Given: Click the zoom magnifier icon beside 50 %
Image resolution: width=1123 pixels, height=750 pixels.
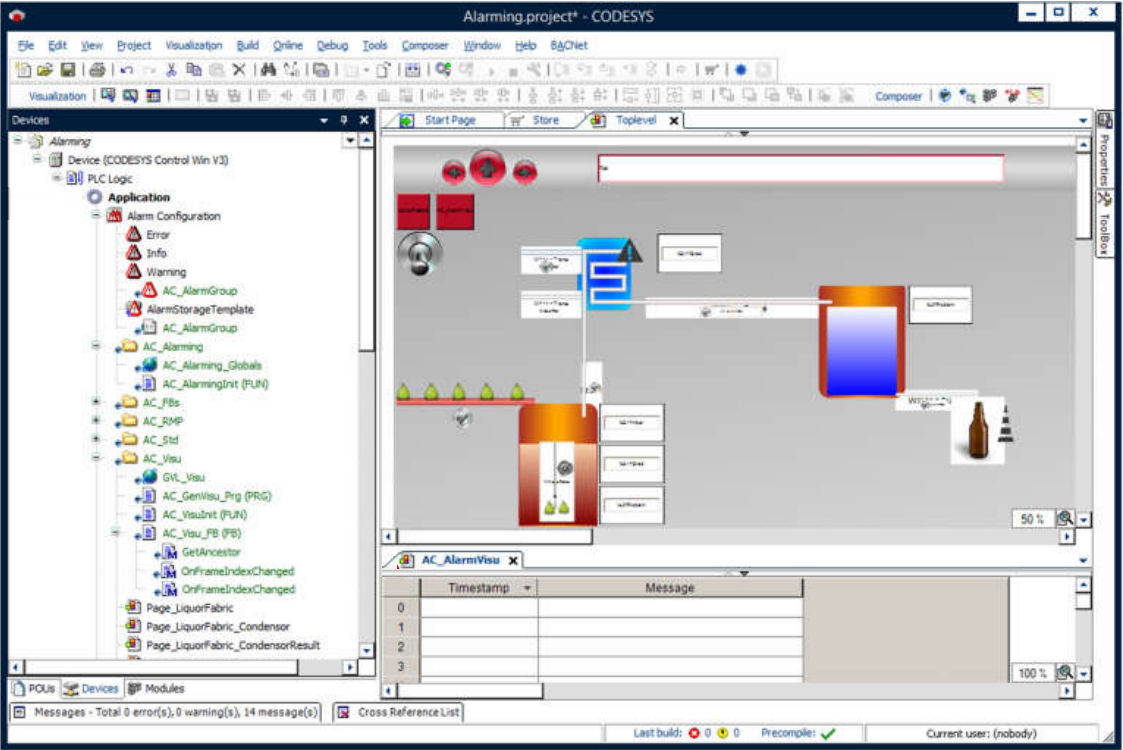Looking at the screenshot, I should [x=1065, y=519].
